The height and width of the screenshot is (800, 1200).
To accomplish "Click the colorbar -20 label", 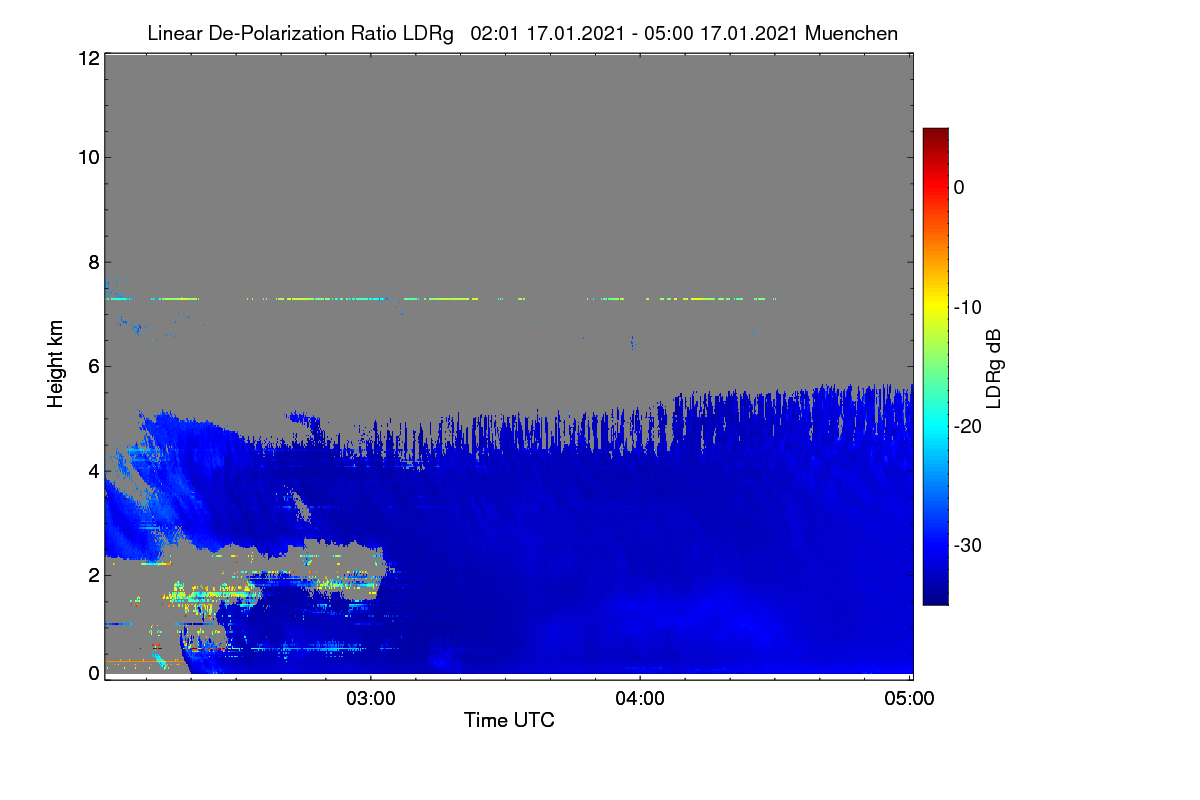I will pos(966,426).
